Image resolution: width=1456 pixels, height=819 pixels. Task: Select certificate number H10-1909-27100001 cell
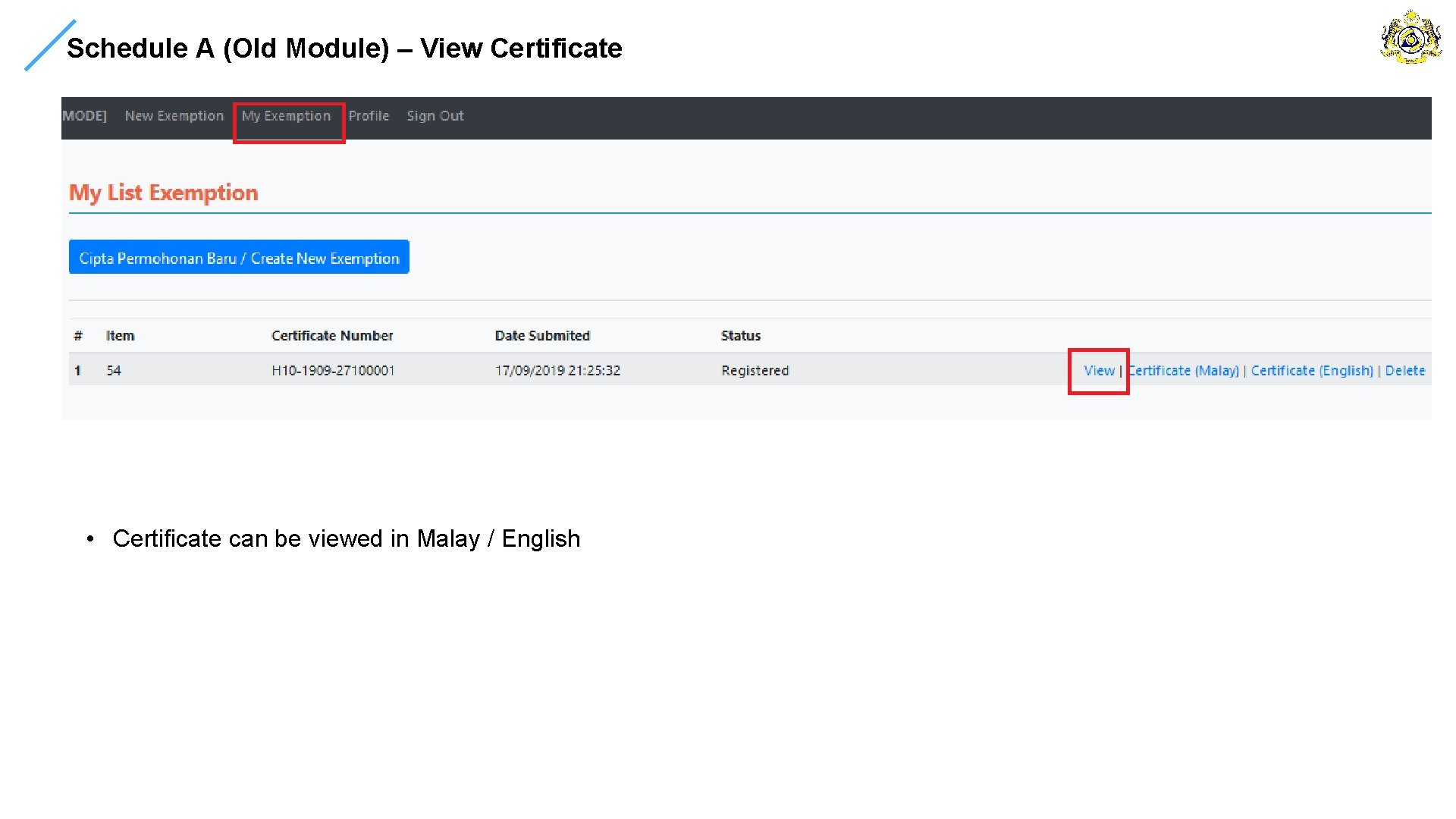point(333,371)
